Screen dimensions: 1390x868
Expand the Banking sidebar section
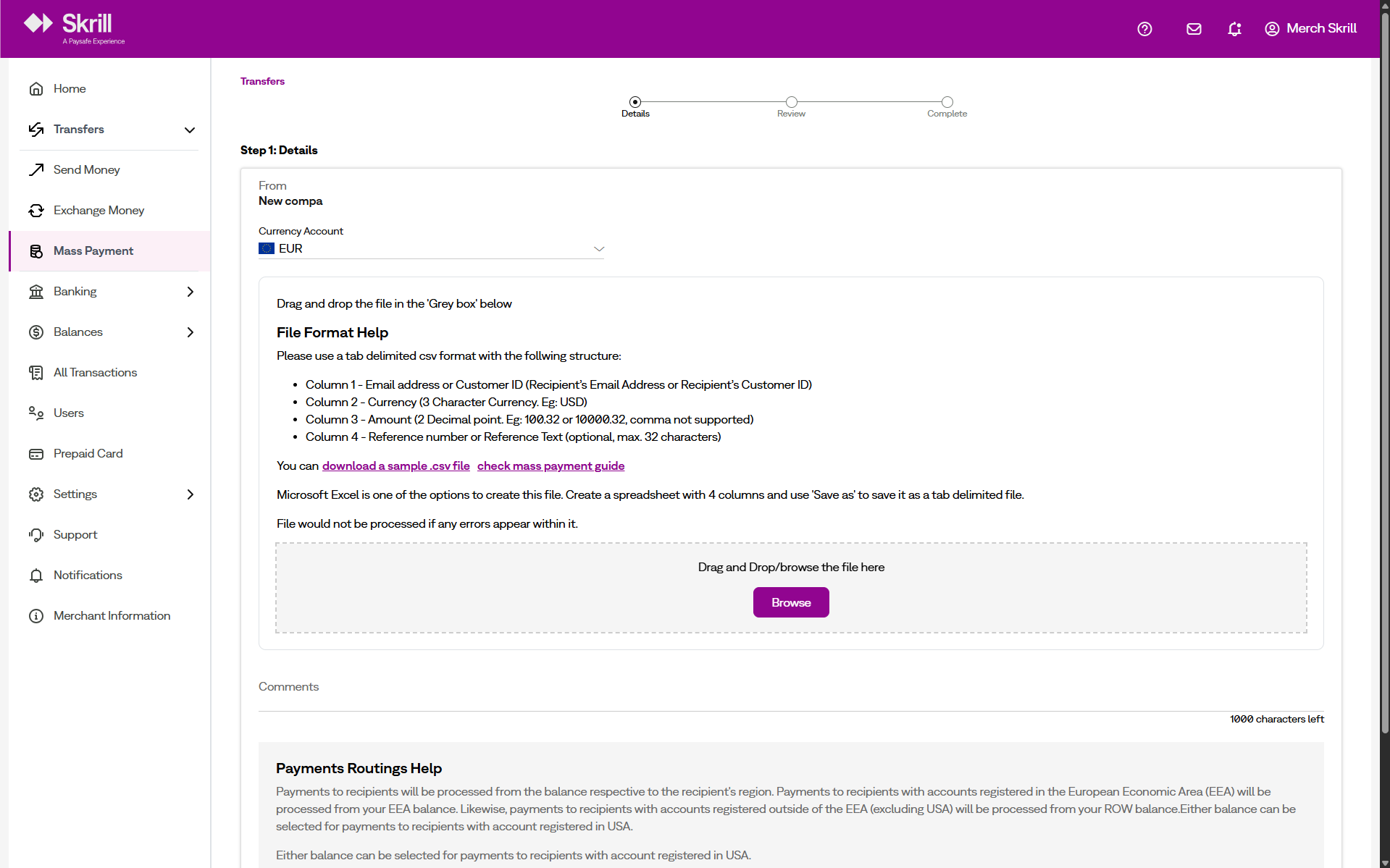(x=190, y=291)
